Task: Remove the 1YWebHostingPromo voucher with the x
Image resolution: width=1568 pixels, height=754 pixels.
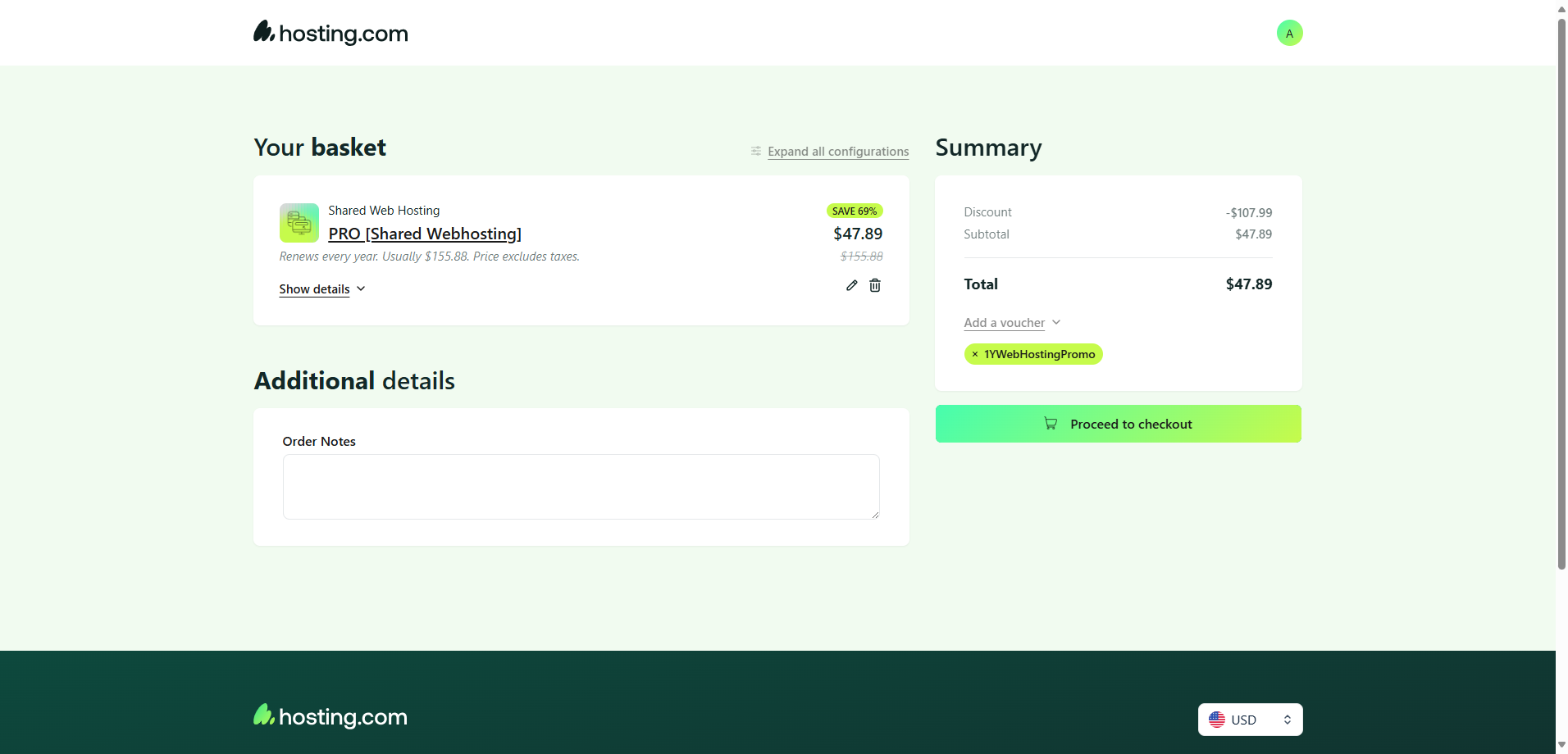Action: [975, 354]
